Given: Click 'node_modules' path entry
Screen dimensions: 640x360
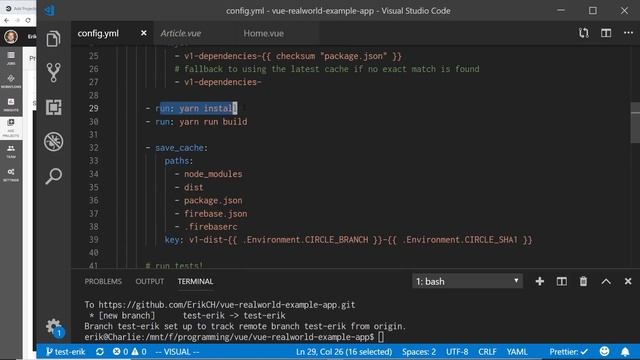Looking at the screenshot, I should point(213,174).
